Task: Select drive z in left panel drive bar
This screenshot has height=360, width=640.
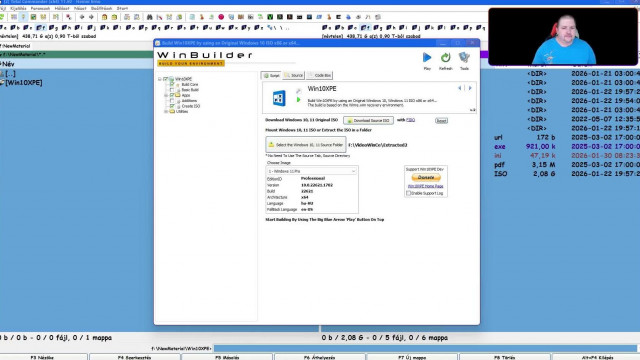Action: click(259, 28)
